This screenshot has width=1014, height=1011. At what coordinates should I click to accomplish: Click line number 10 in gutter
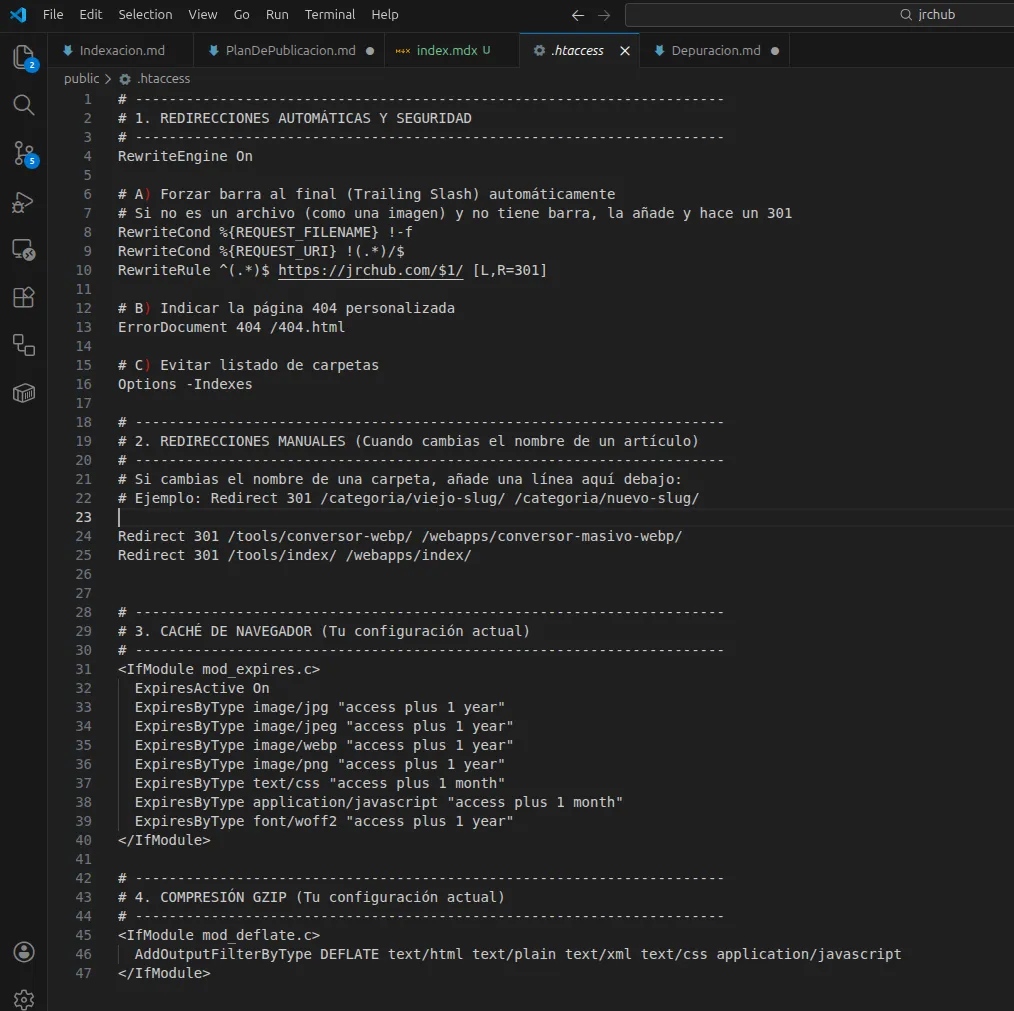coord(83,270)
